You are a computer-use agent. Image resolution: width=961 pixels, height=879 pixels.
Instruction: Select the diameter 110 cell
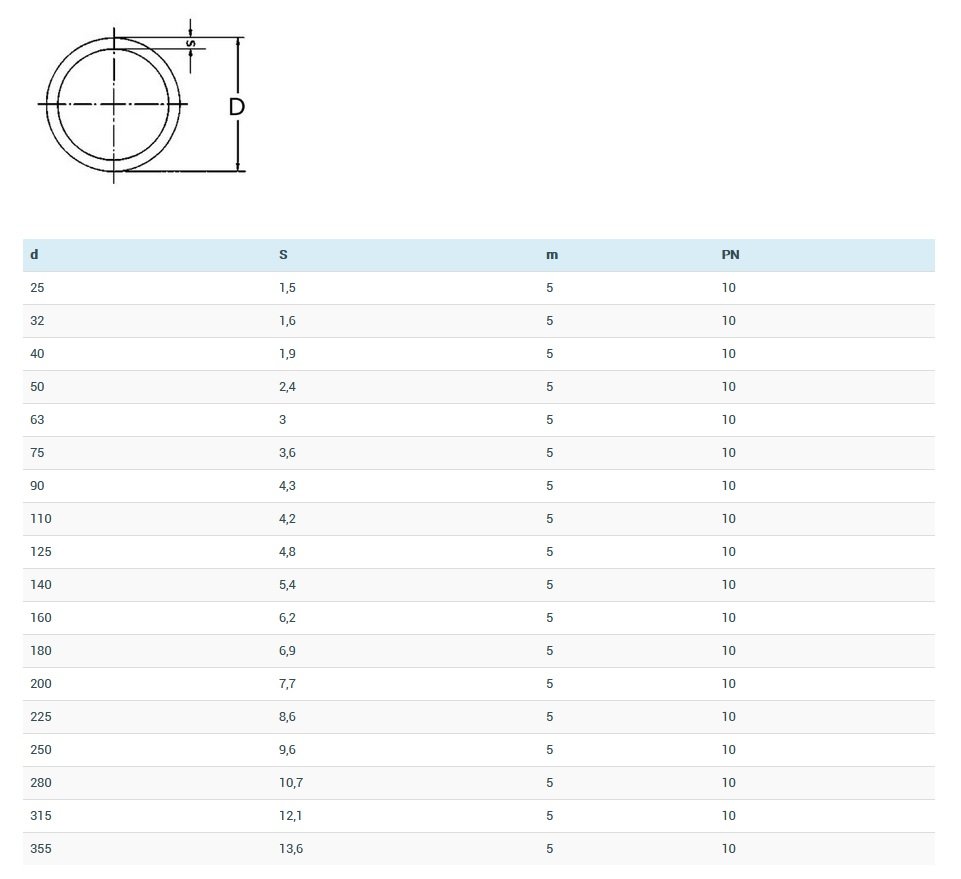(x=40, y=519)
